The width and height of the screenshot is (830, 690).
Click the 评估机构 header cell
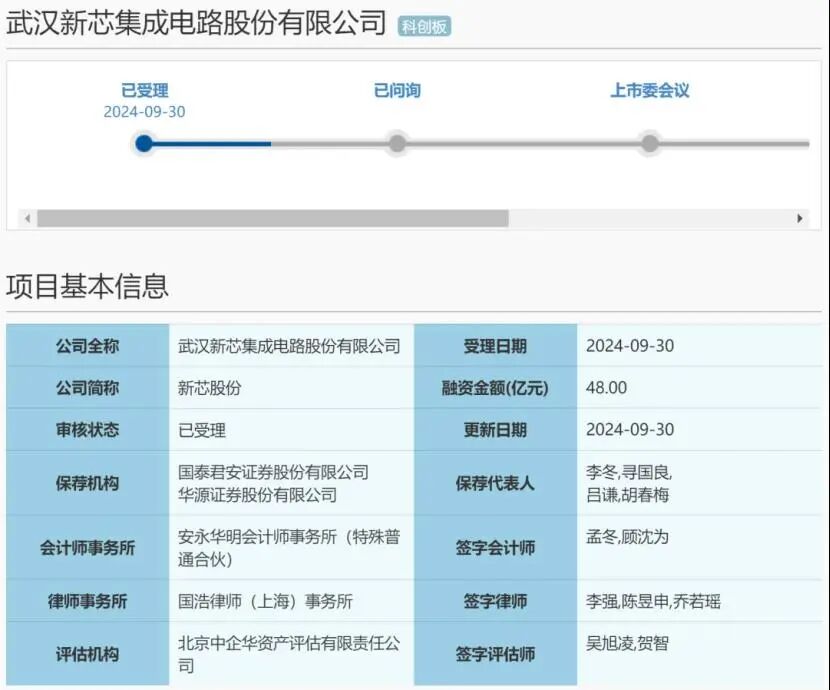click(87, 655)
